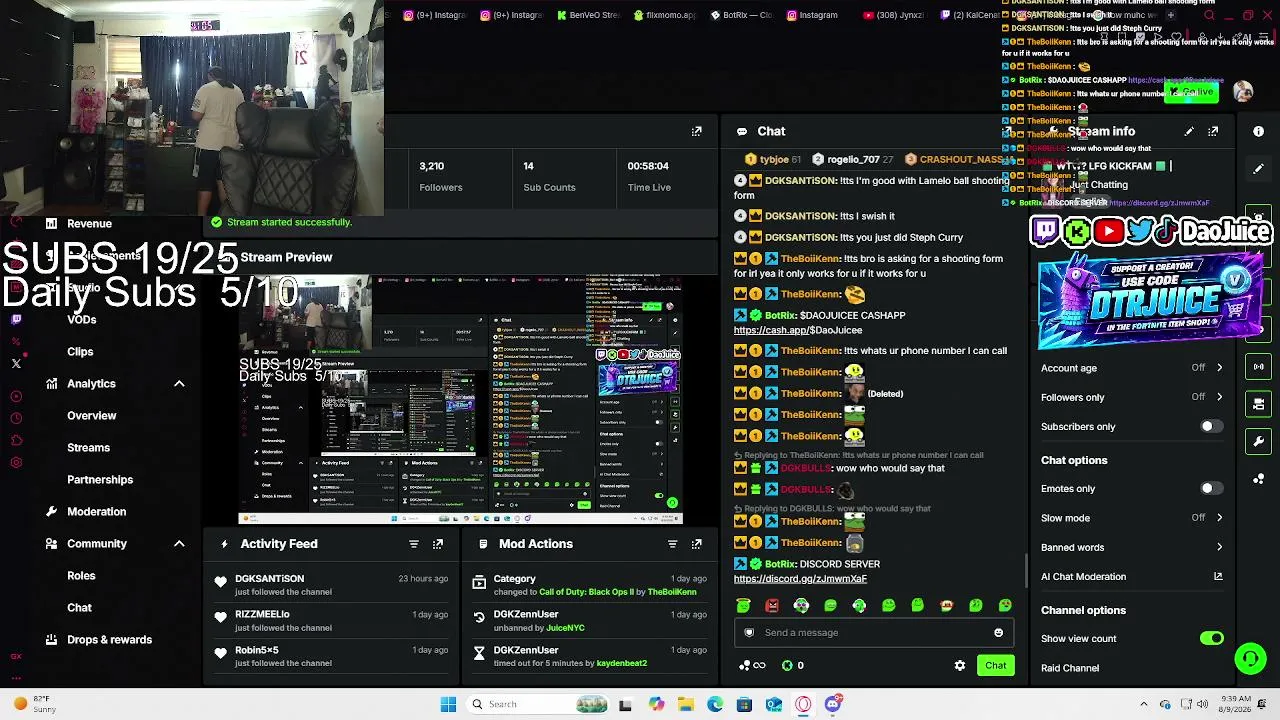1280x720 pixels.
Task: Open Slow mode setting
Action: 1132,518
